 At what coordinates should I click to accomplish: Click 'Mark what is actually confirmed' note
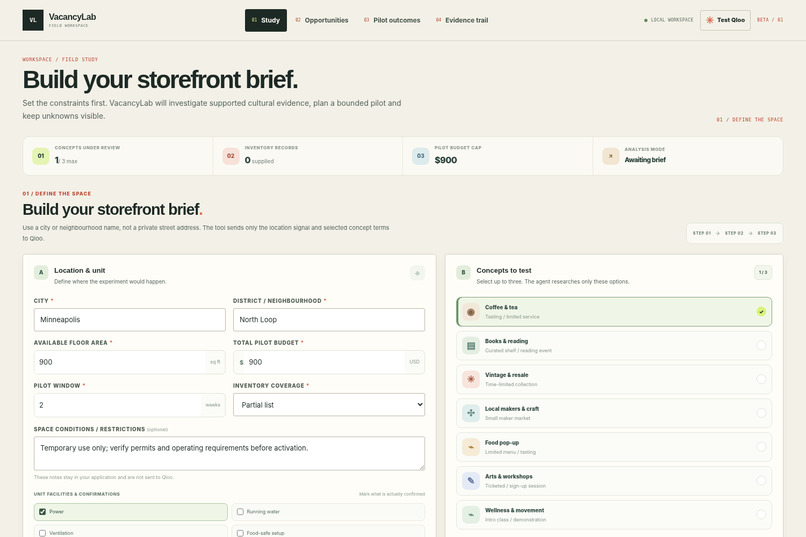click(392, 494)
